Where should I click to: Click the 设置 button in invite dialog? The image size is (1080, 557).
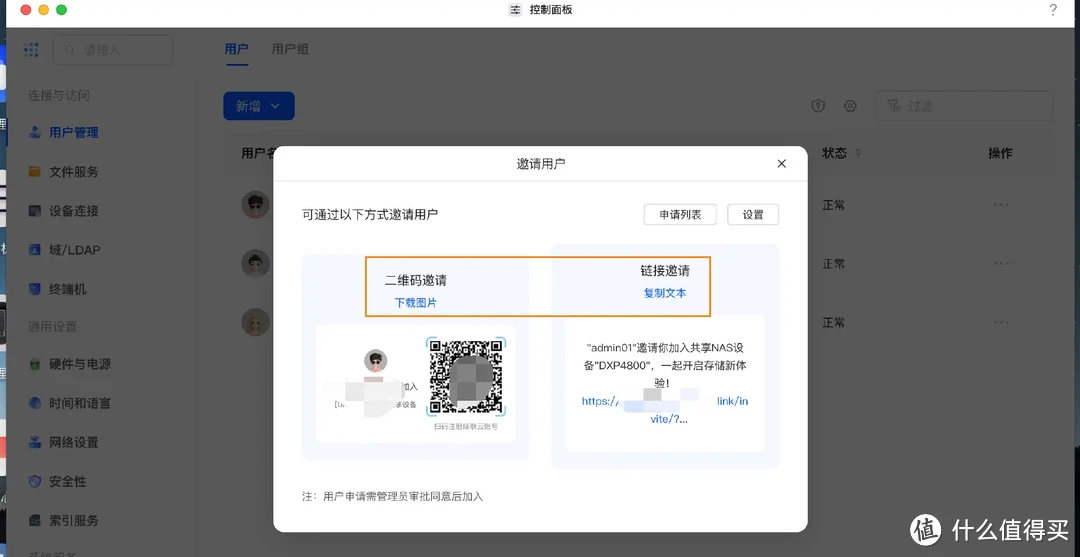(753, 214)
